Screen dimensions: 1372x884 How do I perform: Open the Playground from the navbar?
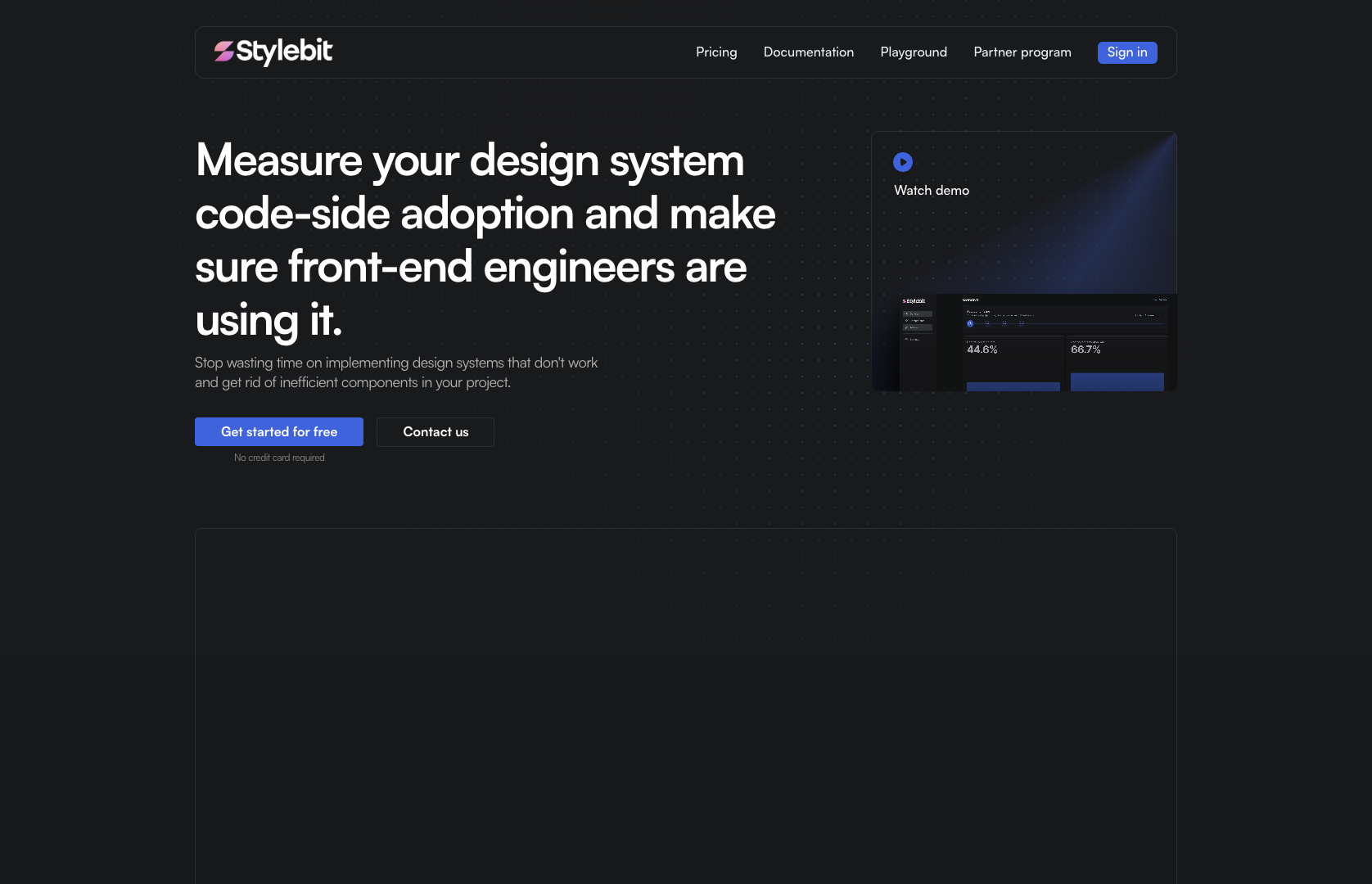tap(913, 52)
